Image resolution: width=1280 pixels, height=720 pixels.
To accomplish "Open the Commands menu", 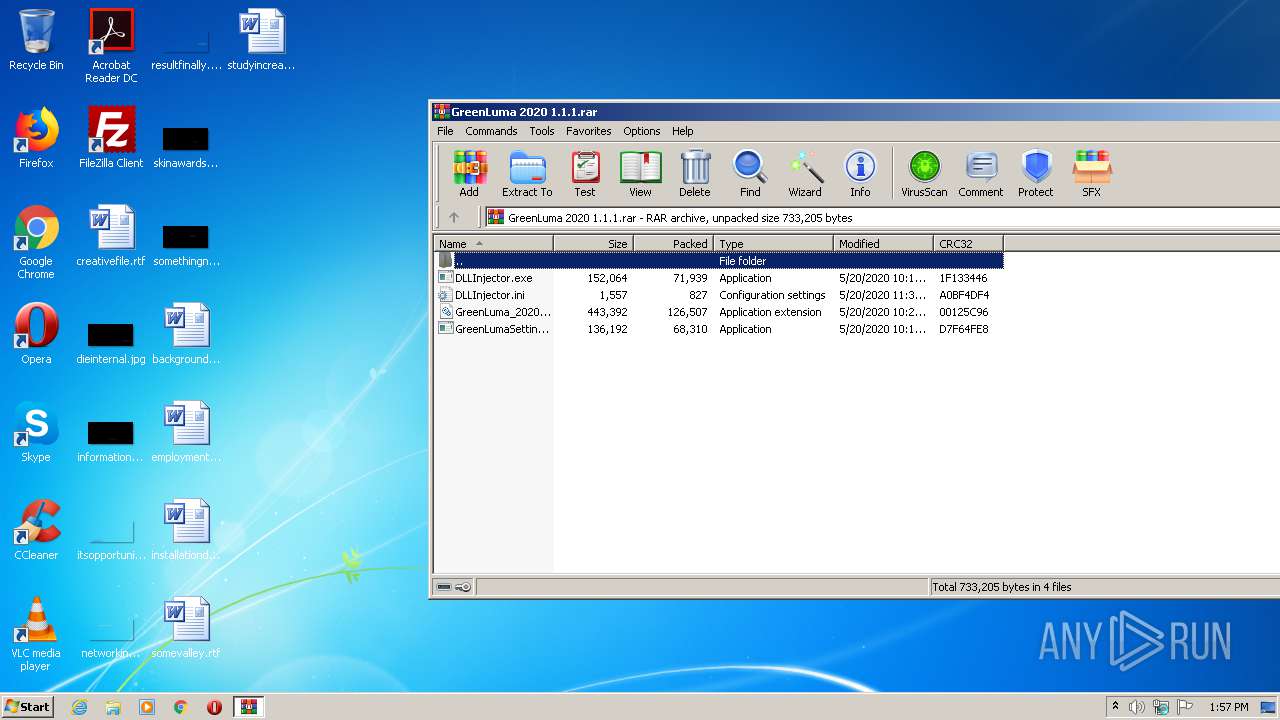I will click(x=491, y=131).
